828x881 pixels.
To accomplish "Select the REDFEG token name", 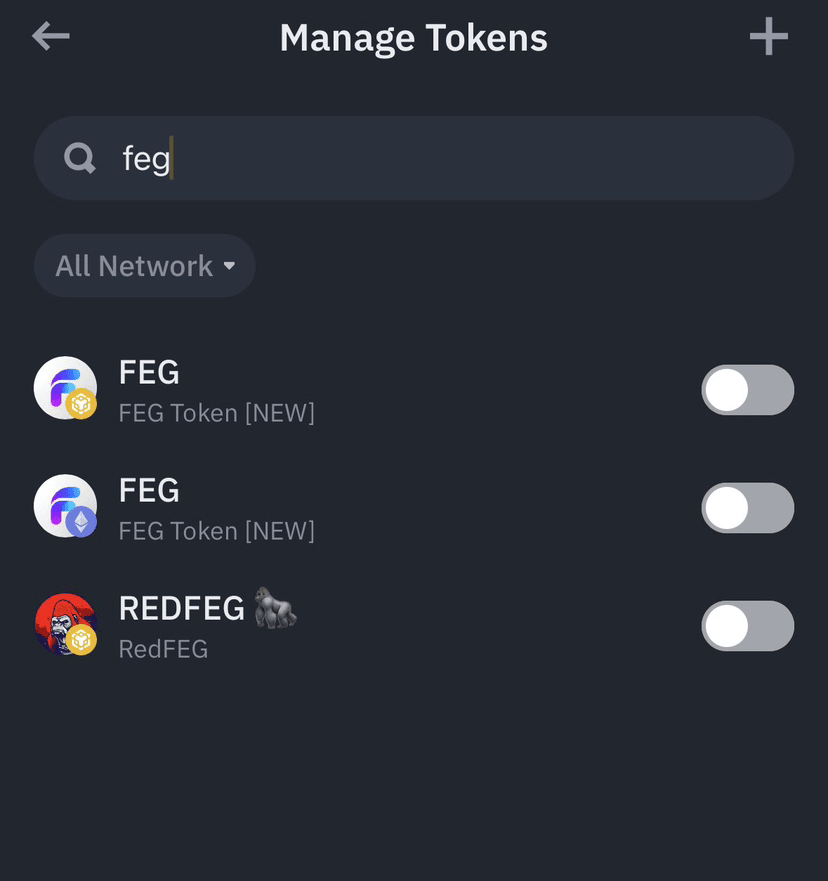I will tap(181, 608).
